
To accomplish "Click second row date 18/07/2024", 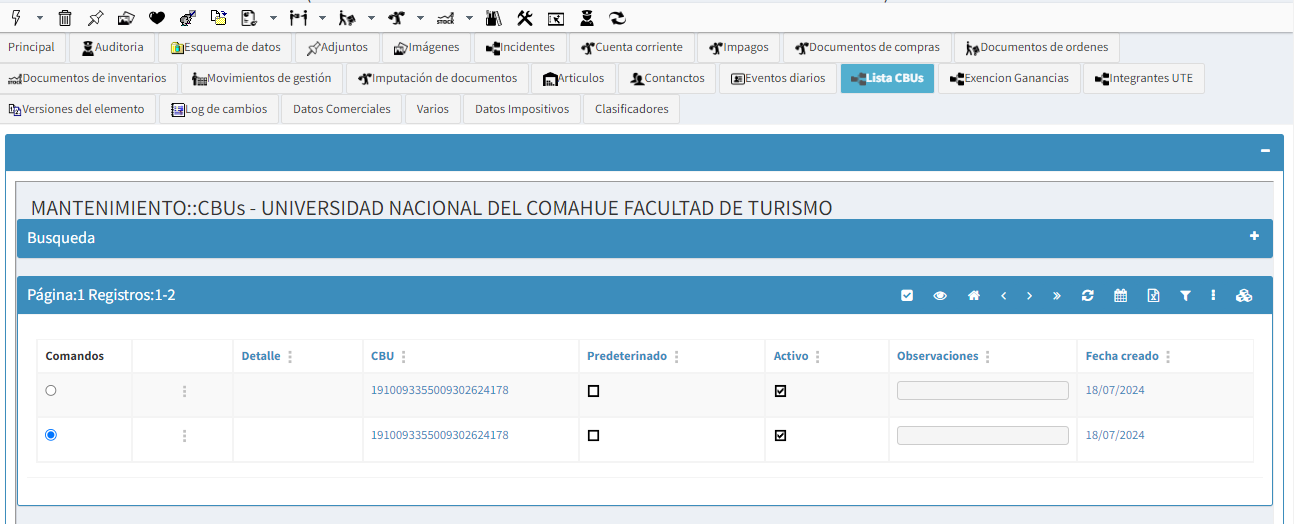I will (1115, 435).
